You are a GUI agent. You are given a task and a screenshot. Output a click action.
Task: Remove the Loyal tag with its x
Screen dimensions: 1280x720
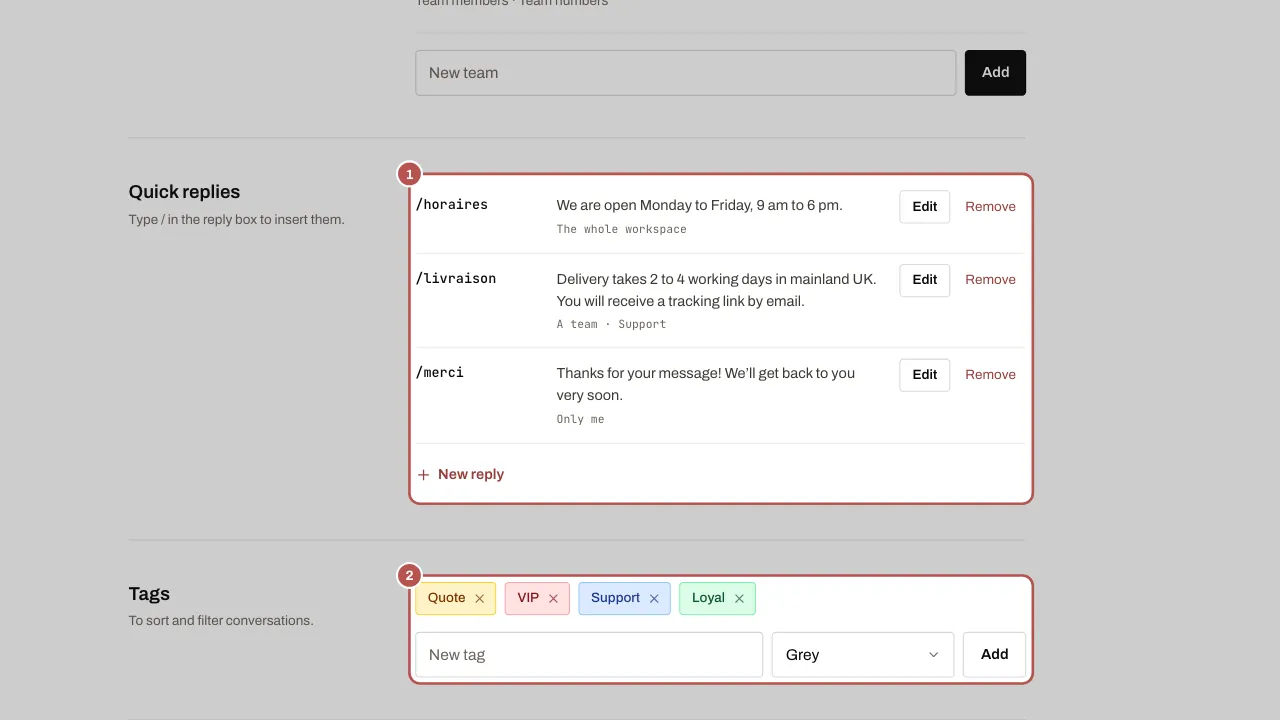tap(739, 599)
